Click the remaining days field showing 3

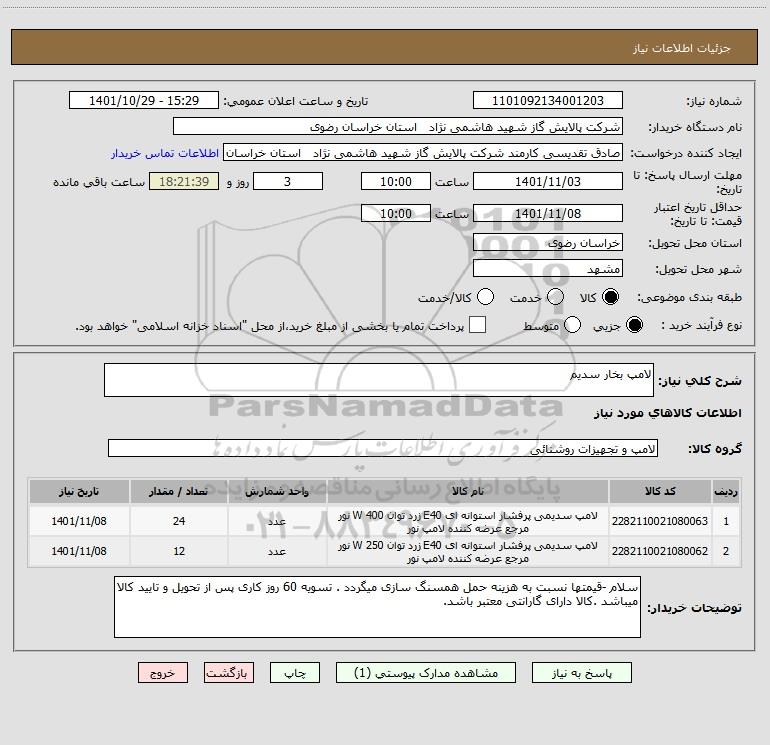tap(288, 181)
